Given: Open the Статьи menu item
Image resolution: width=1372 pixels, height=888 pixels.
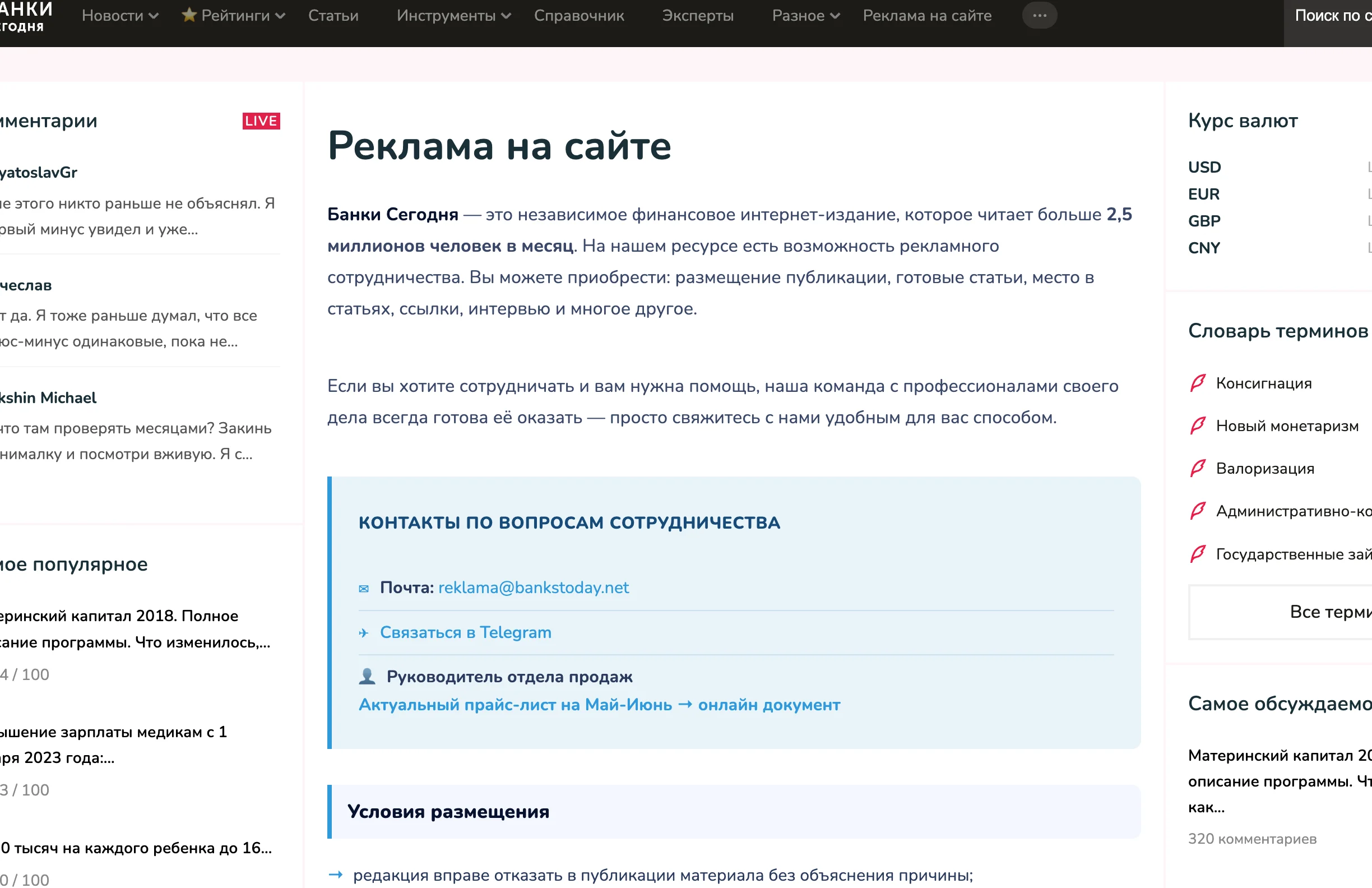Looking at the screenshot, I should [x=333, y=16].
